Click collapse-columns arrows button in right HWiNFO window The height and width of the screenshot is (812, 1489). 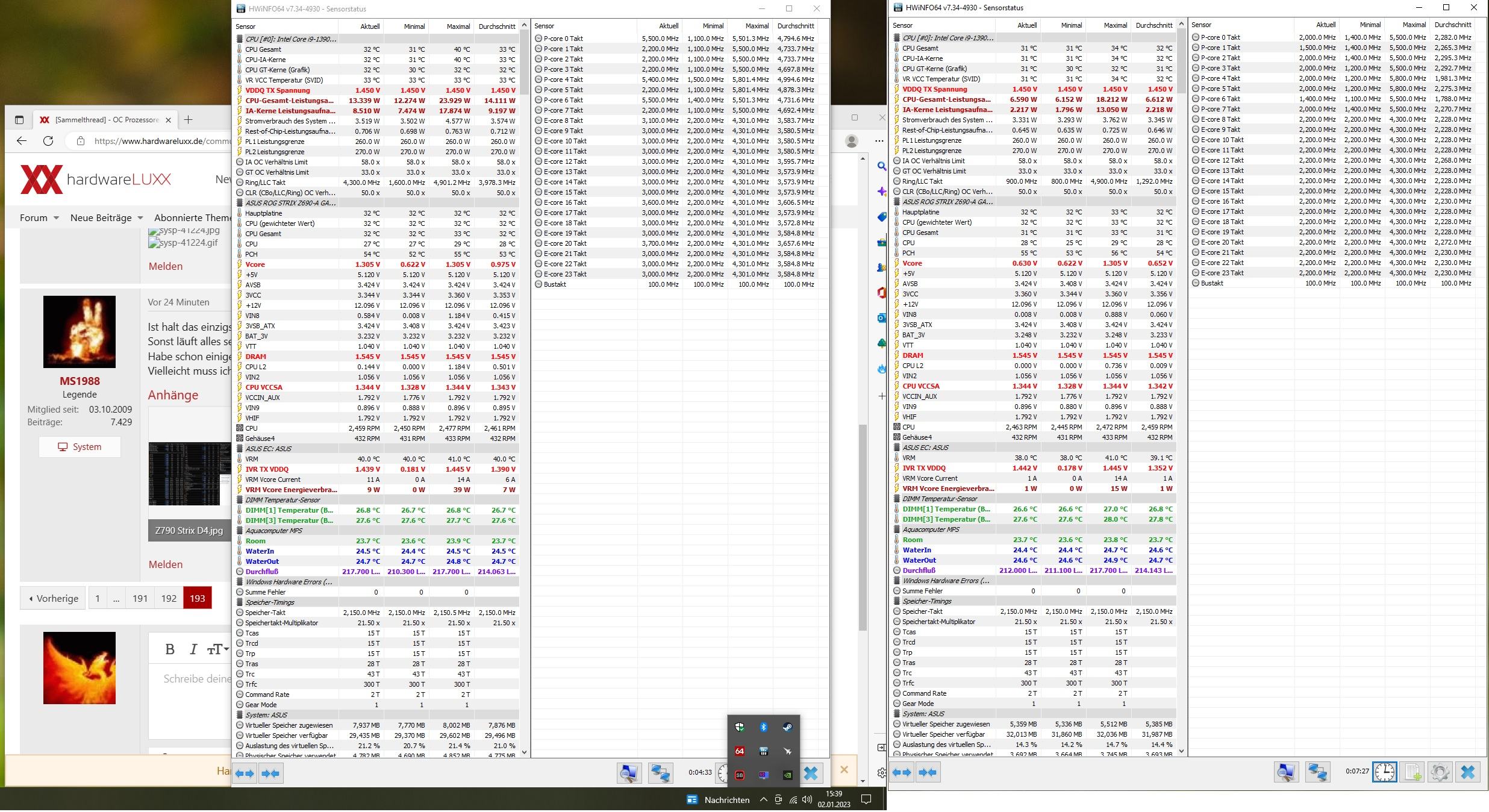[x=928, y=772]
